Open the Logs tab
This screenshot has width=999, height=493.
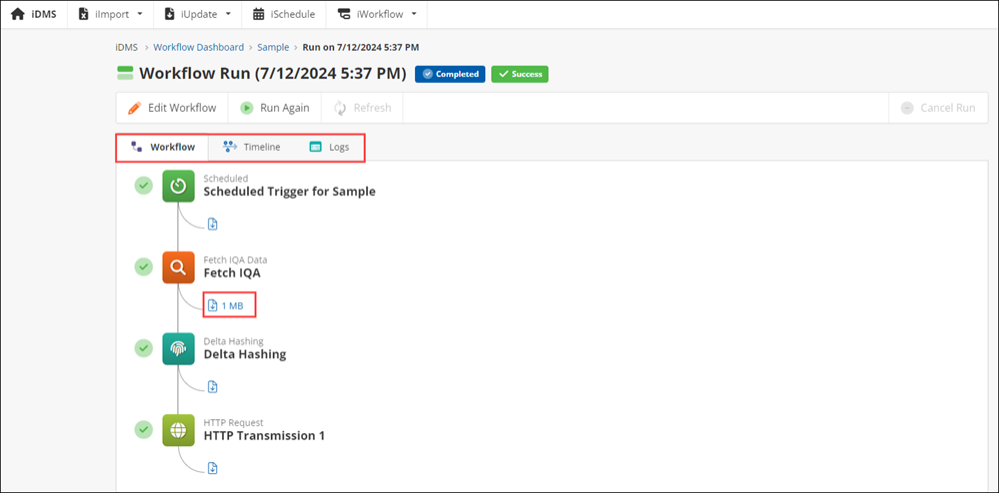pyautogui.click(x=330, y=147)
